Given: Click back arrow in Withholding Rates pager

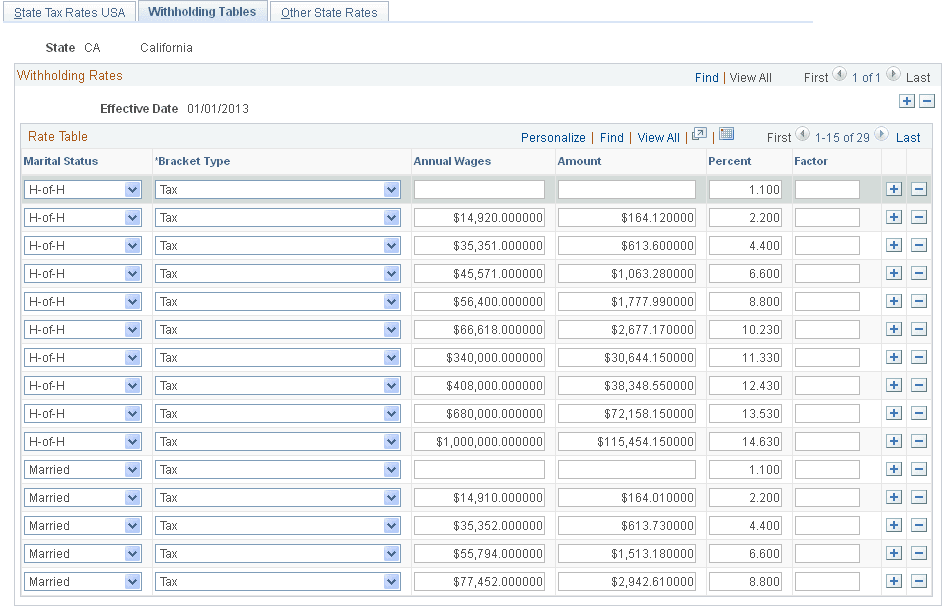Looking at the screenshot, I should coord(838,77).
